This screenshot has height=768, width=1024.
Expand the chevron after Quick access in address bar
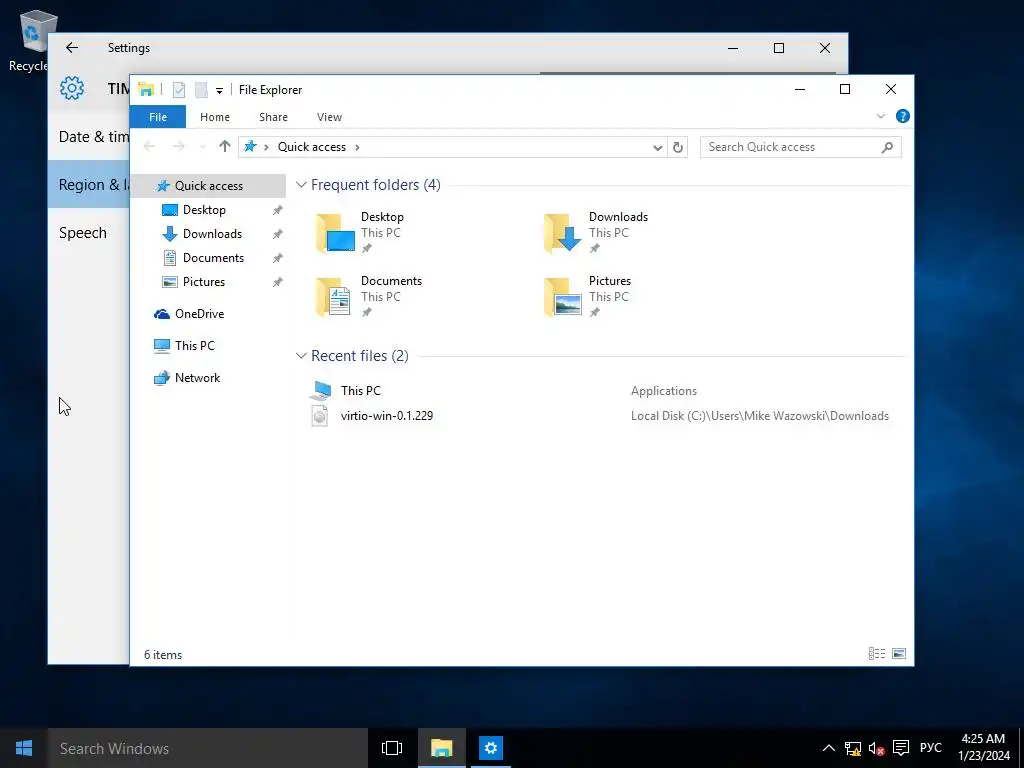357,147
